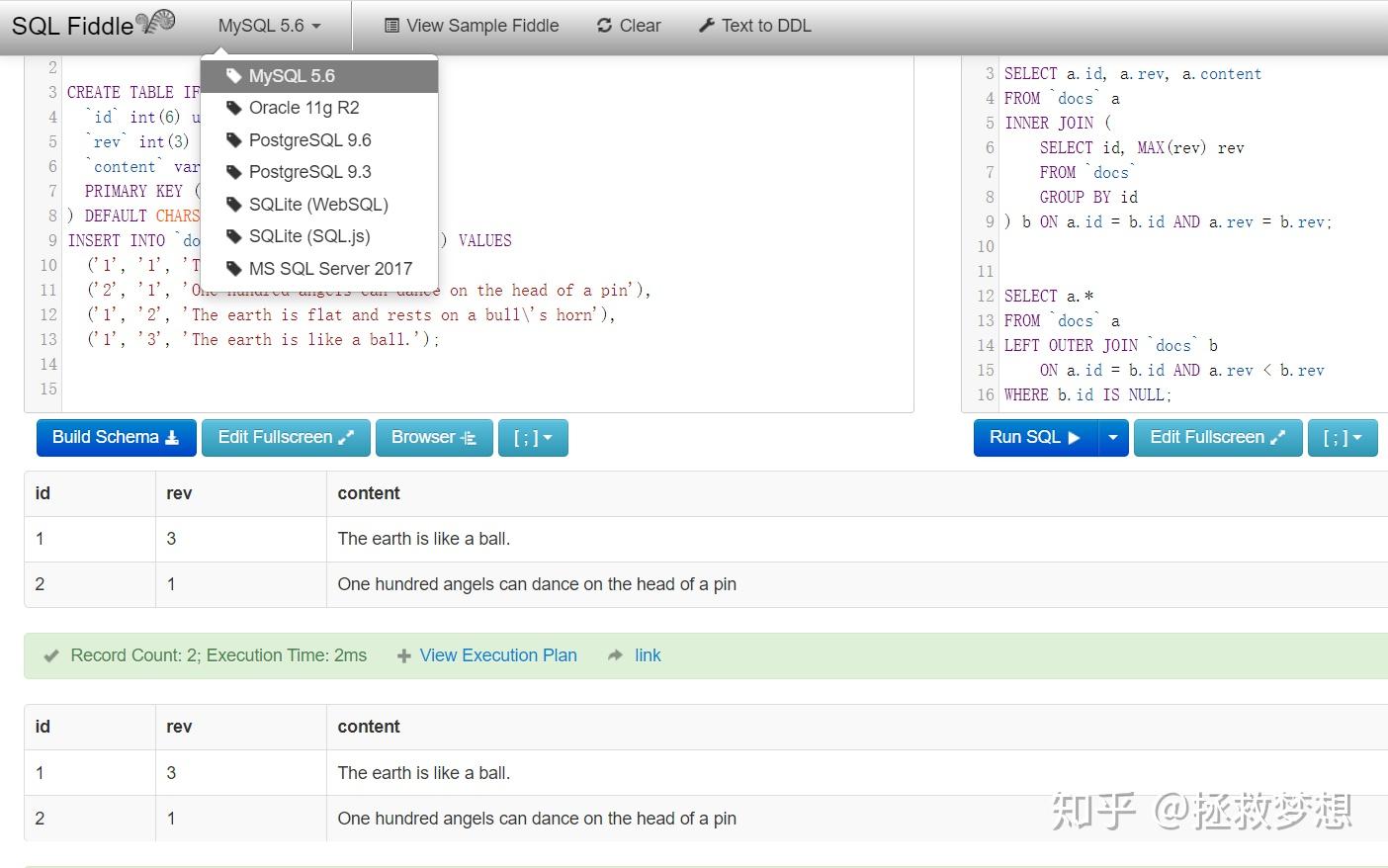Viewport: 1388px width, 868px height.
Task: Select Oracle 11g R2 from the database list
Action: click(x=303, y=108)
